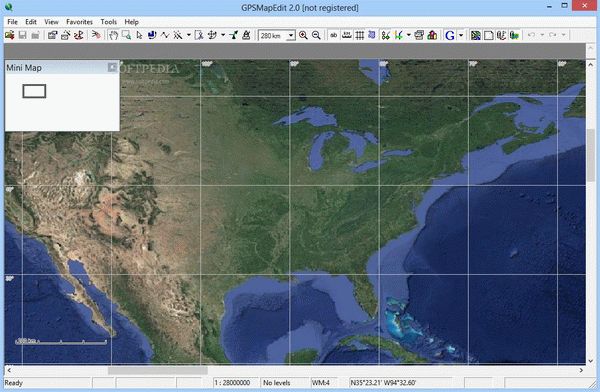Toggle the grid lines display icon
Screen dimensions: 600x392
coord(360,36)
